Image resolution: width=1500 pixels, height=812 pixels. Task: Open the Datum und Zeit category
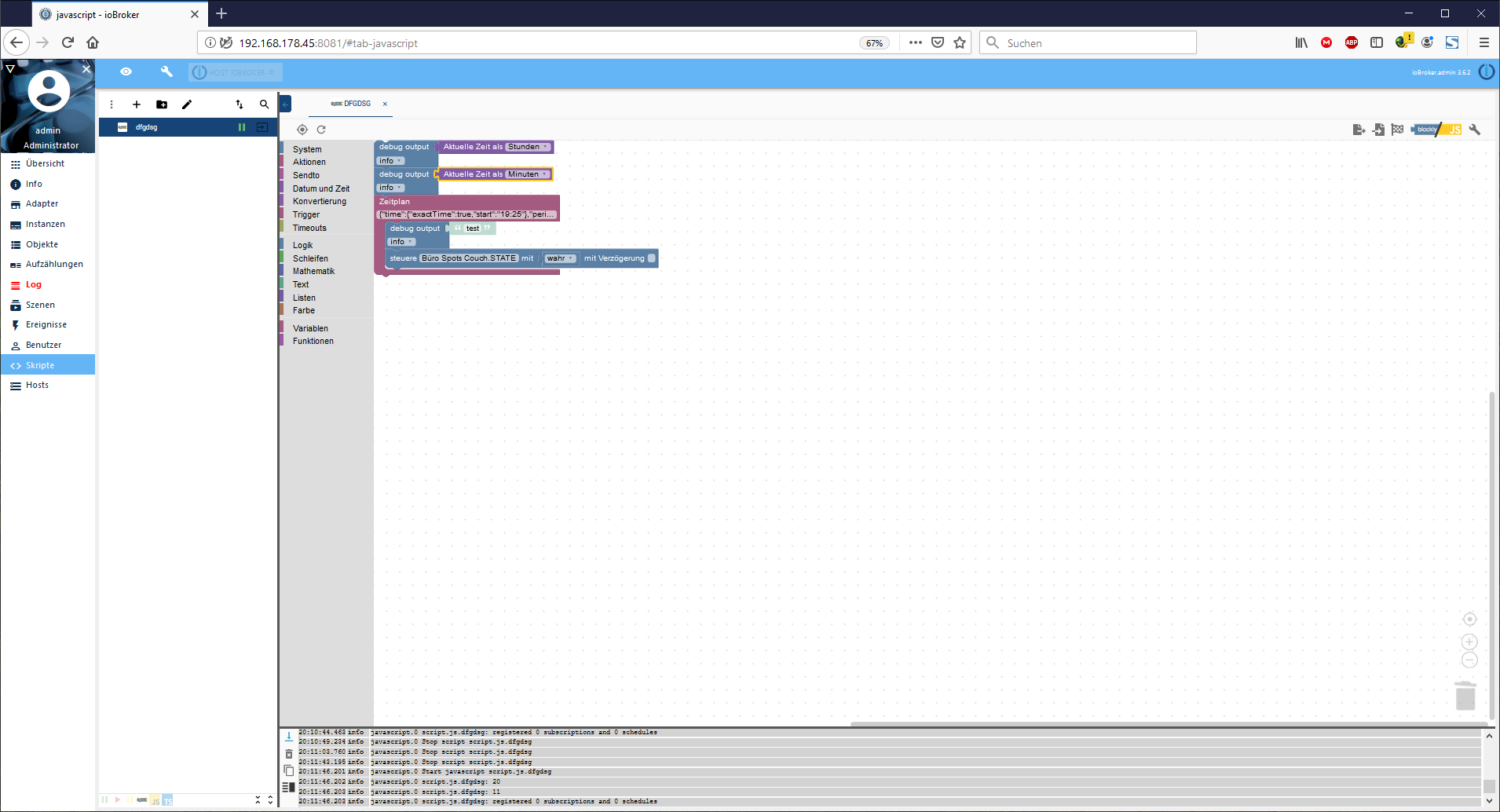coord(321,188)
